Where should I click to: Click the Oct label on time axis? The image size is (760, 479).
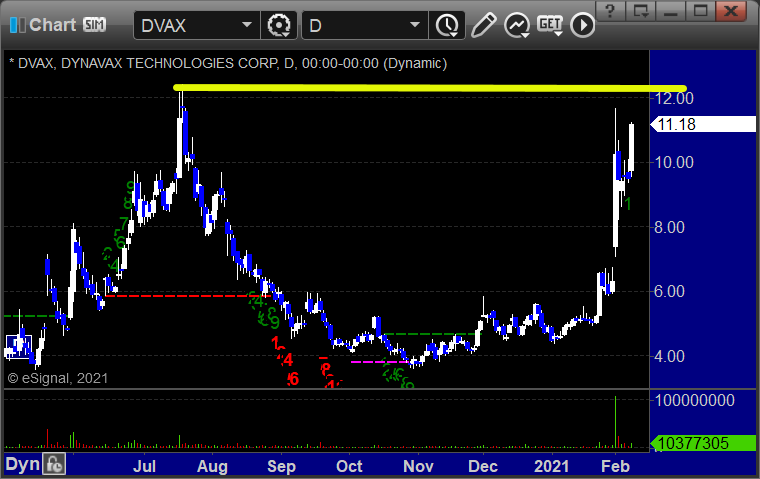coord(349,466)
